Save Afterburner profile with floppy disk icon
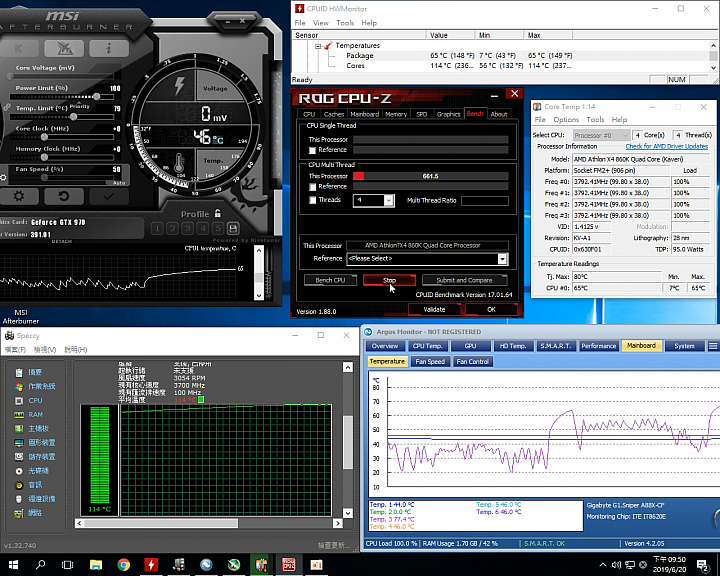This screenshot has width=720, height=576. click(x=233, y=228)
